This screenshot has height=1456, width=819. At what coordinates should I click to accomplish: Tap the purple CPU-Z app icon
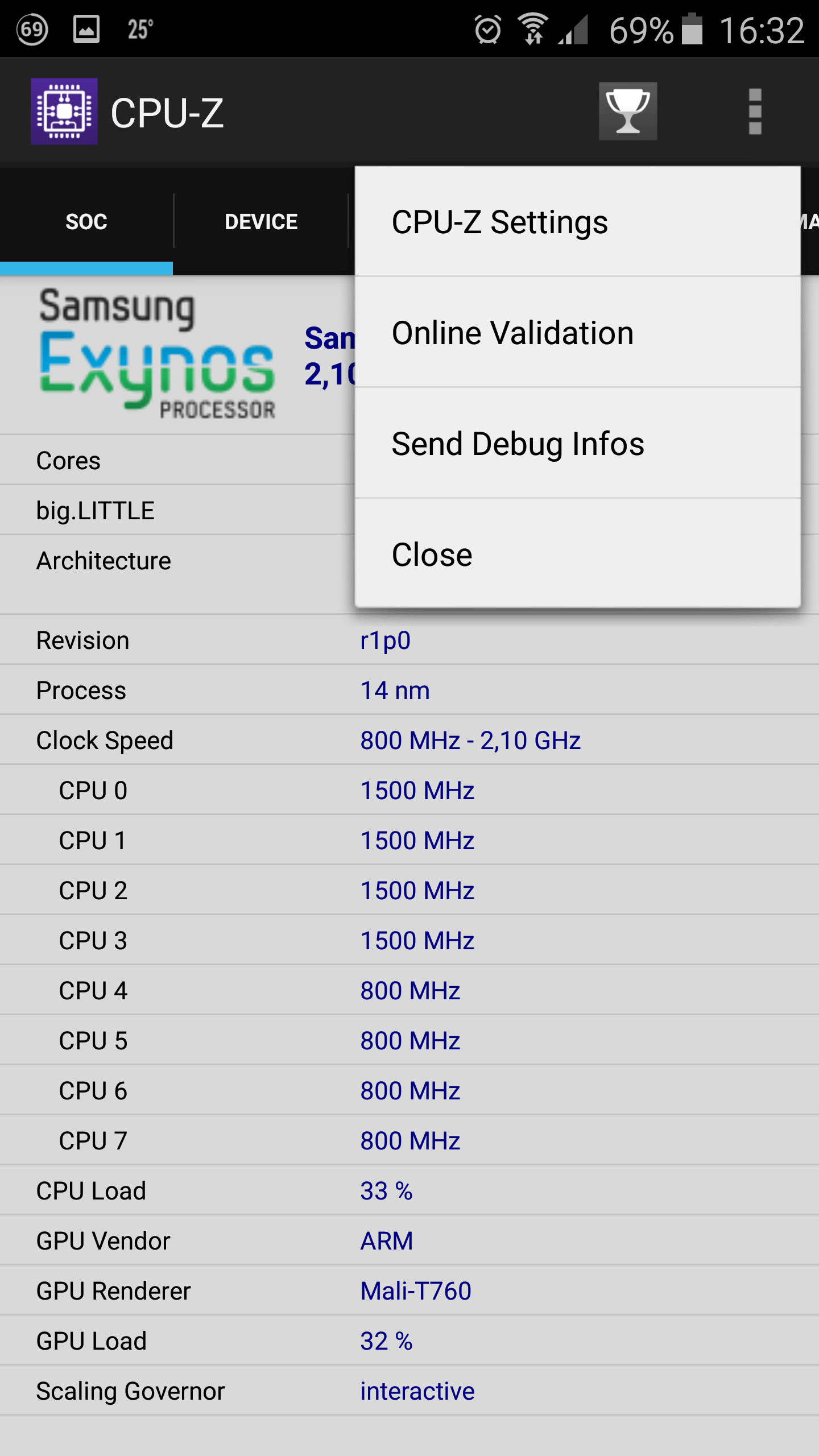64,111
